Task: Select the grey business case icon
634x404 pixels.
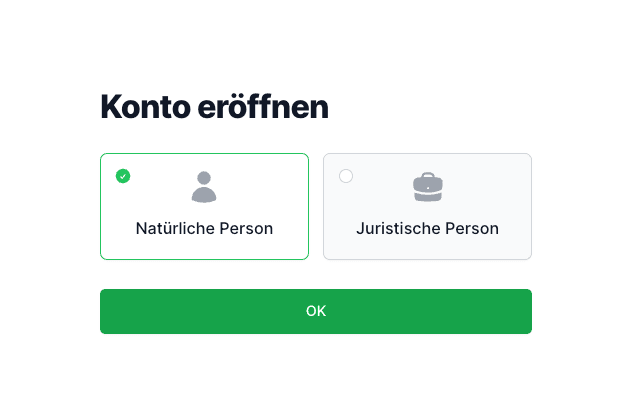Action: 427,186
